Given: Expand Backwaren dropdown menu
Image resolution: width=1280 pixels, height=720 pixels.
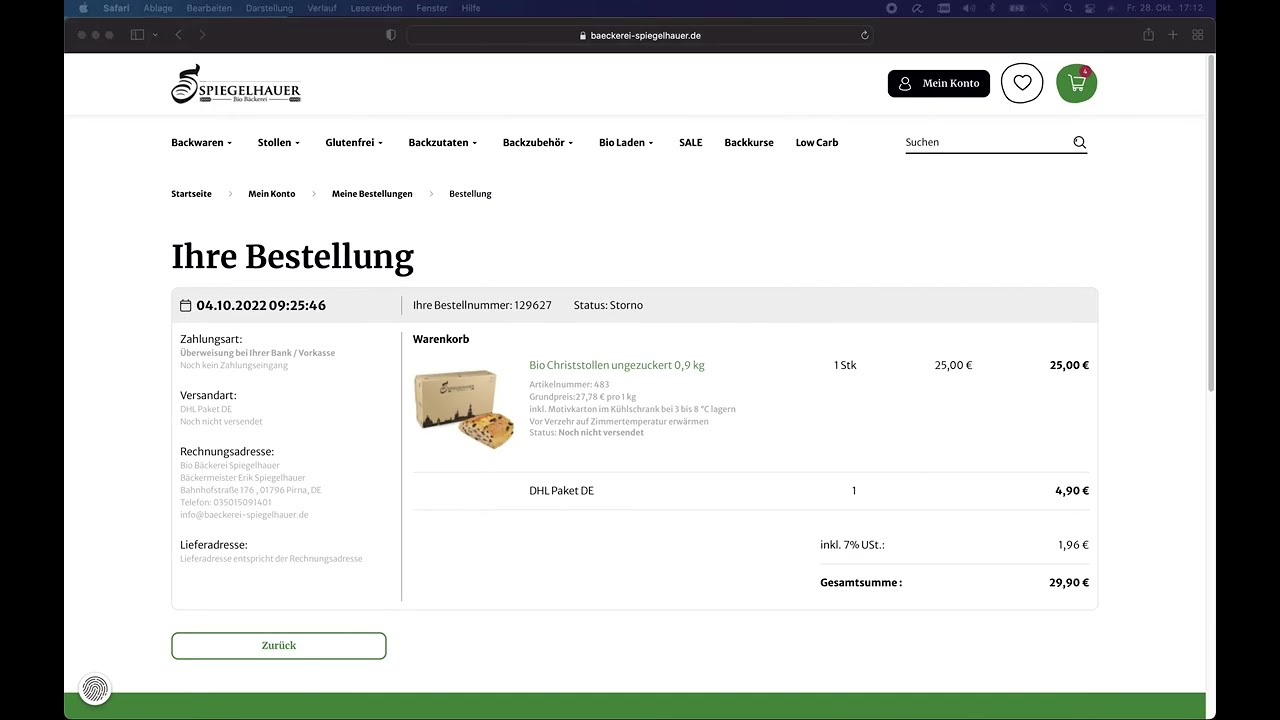Looking at the screenshot, I should tap(201, 143).
